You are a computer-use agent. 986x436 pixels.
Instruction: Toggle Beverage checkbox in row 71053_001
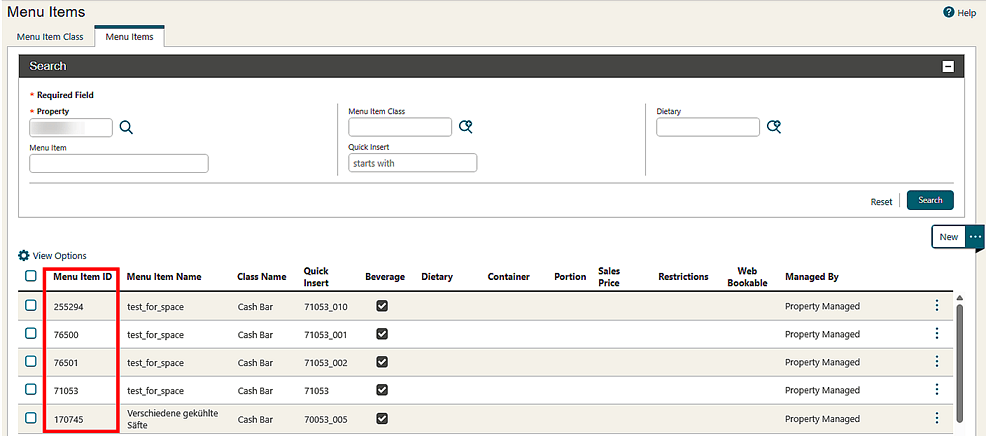382,334
